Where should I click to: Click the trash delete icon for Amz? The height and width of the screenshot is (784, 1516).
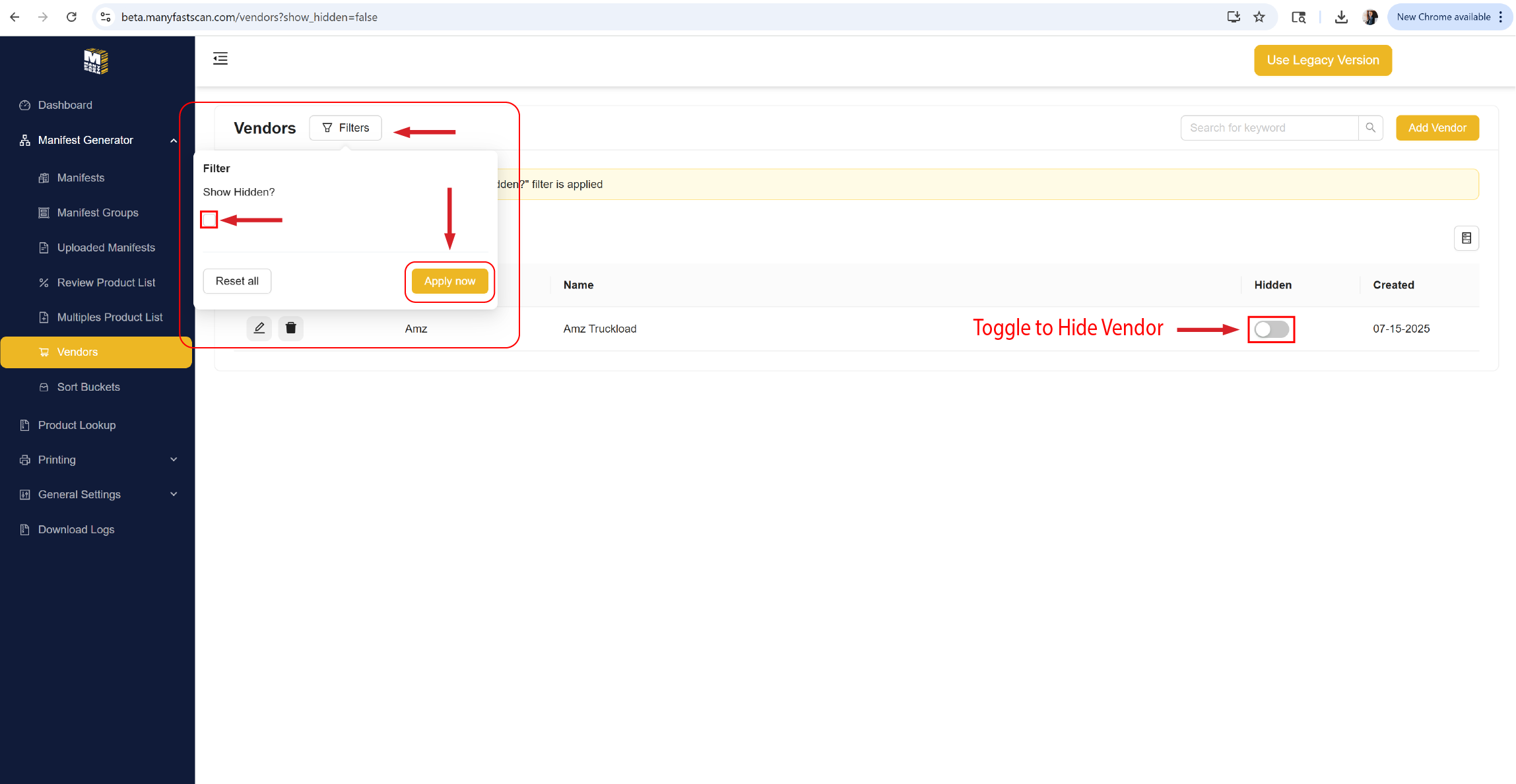click(290, 328)
